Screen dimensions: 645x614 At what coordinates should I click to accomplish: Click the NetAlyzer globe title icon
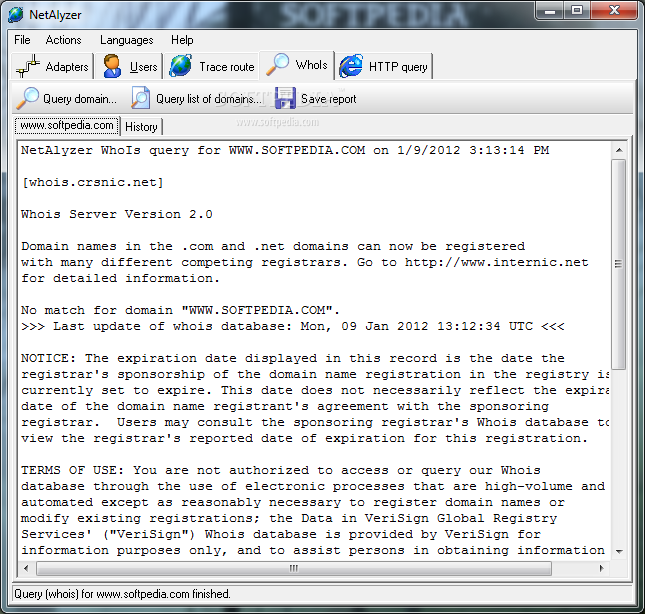tap(16, 15)
